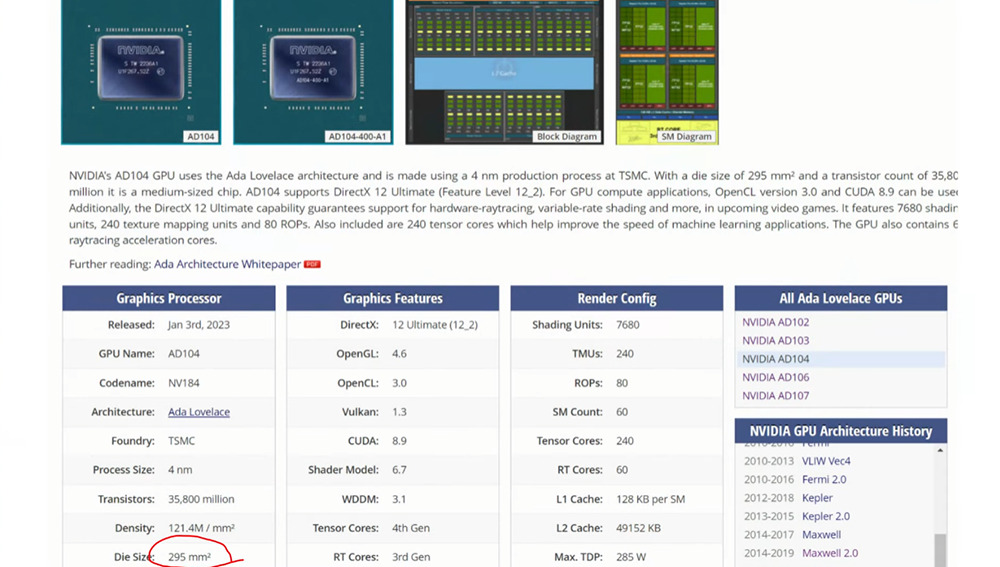
Task: Open VLIW Vec4 architecture history link
Action: point(826,461)
